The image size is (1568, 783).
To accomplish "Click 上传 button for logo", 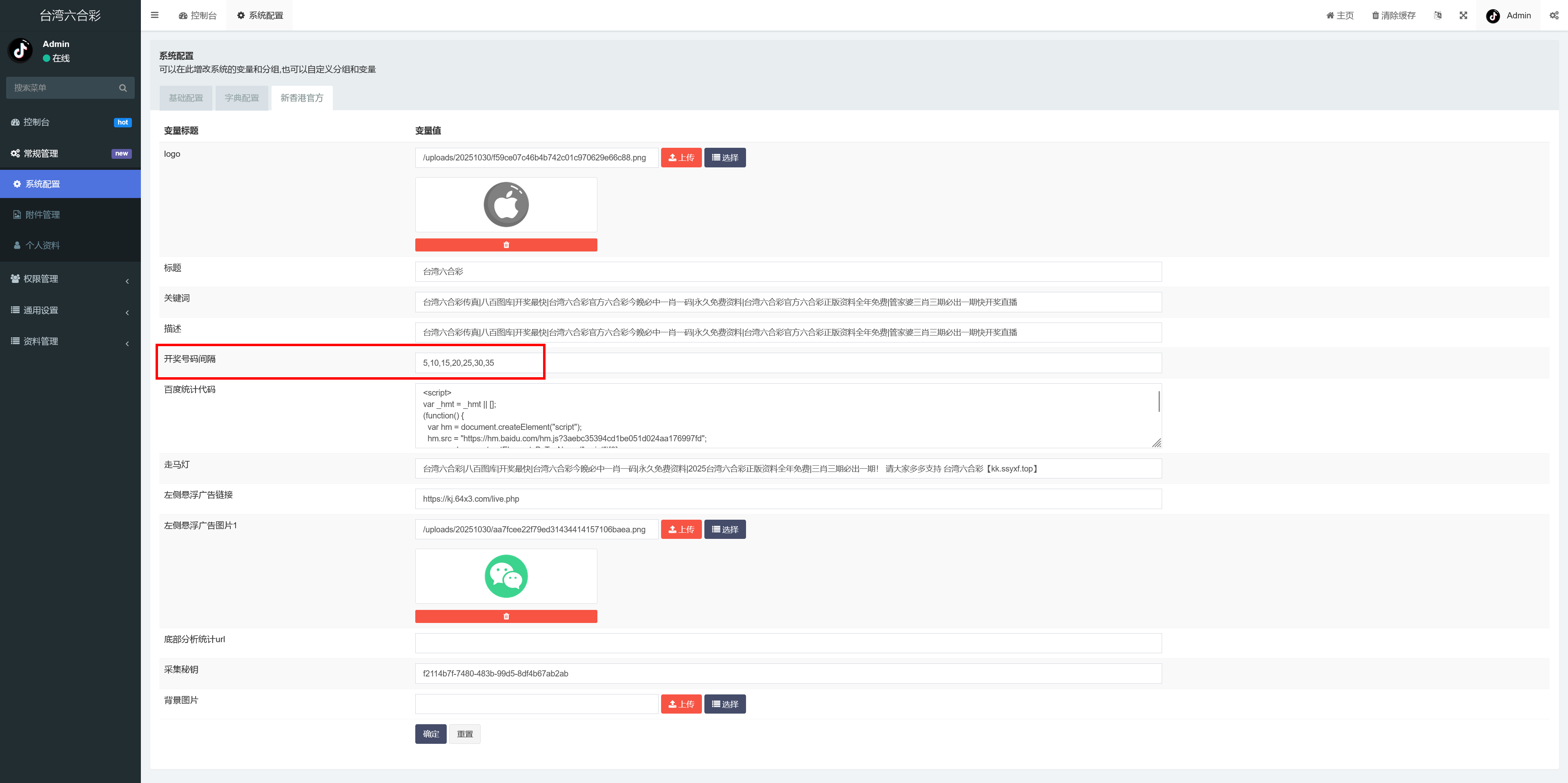I will click(x=681, y=158).
